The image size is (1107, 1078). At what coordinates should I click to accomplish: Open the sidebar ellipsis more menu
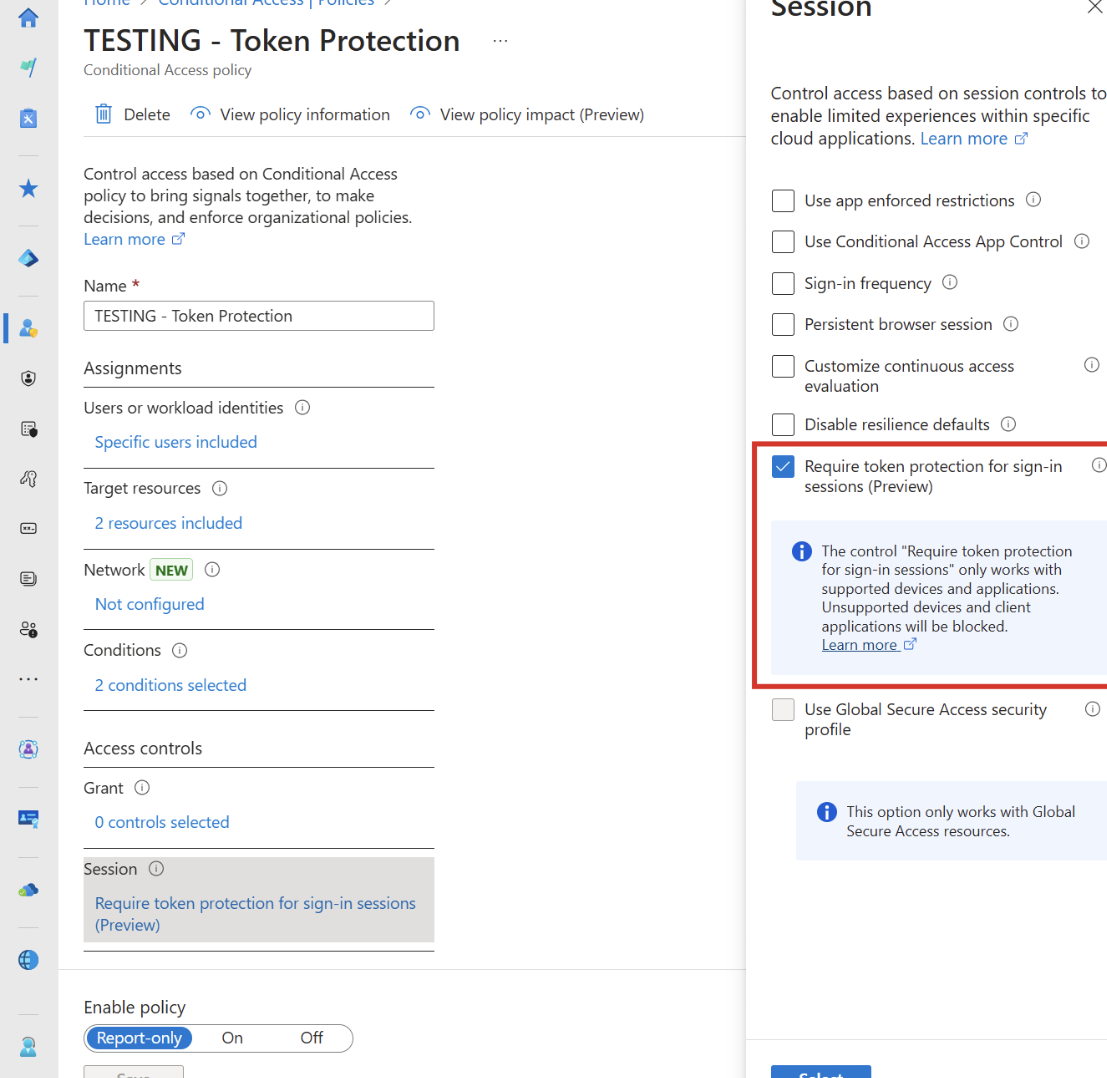tap(28, 679)
